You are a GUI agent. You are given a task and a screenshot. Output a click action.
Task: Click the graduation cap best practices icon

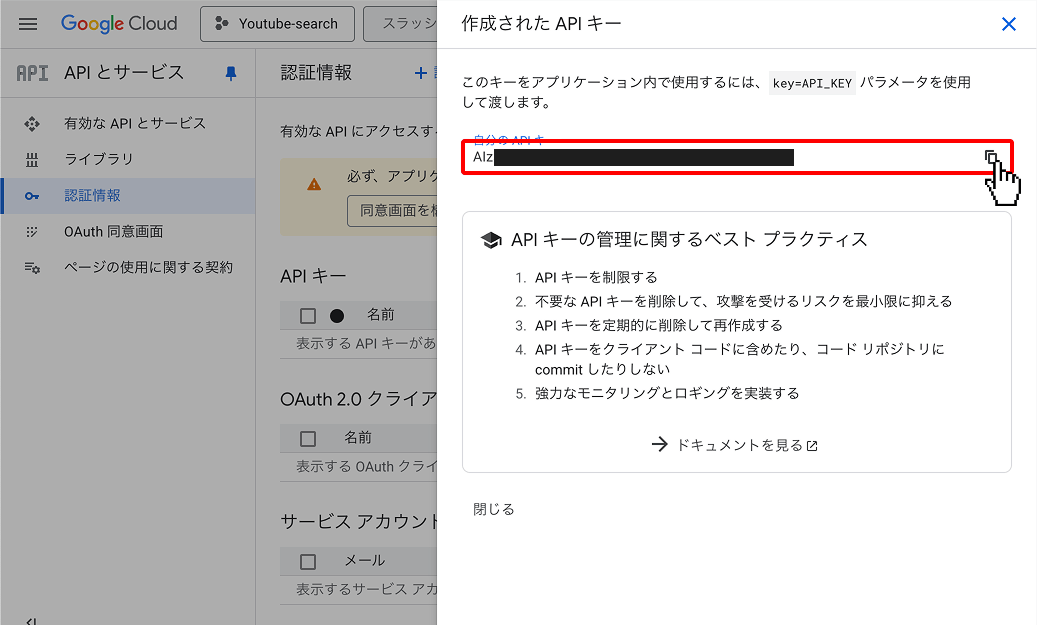click(491, 240)
